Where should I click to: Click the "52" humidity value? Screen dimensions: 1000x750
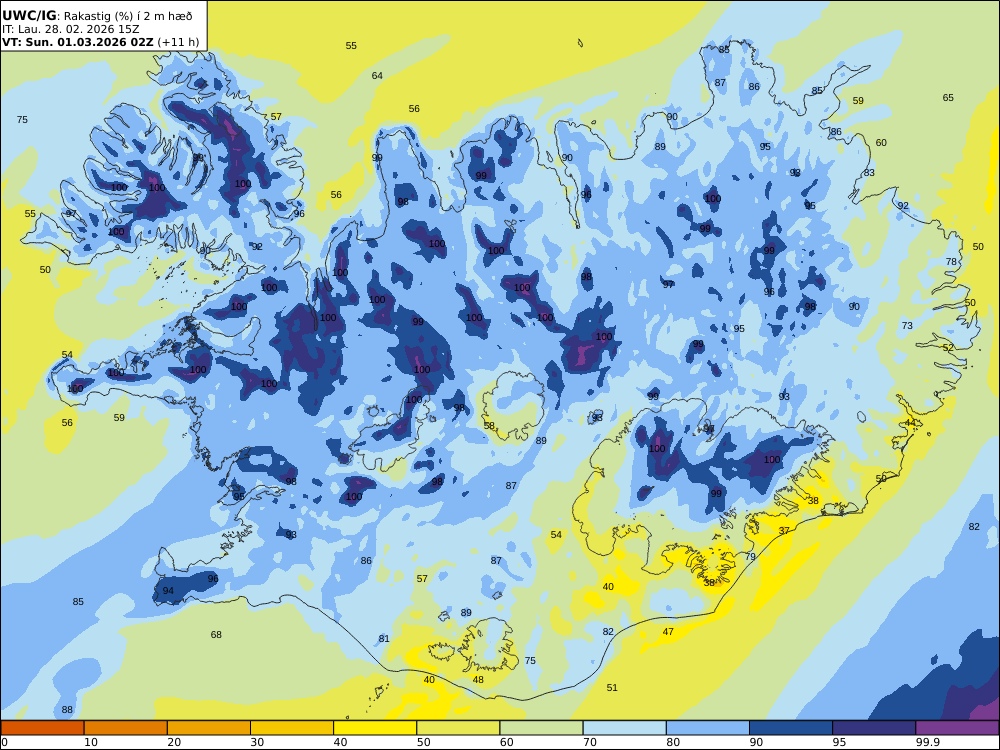click(x=948, y=348)
